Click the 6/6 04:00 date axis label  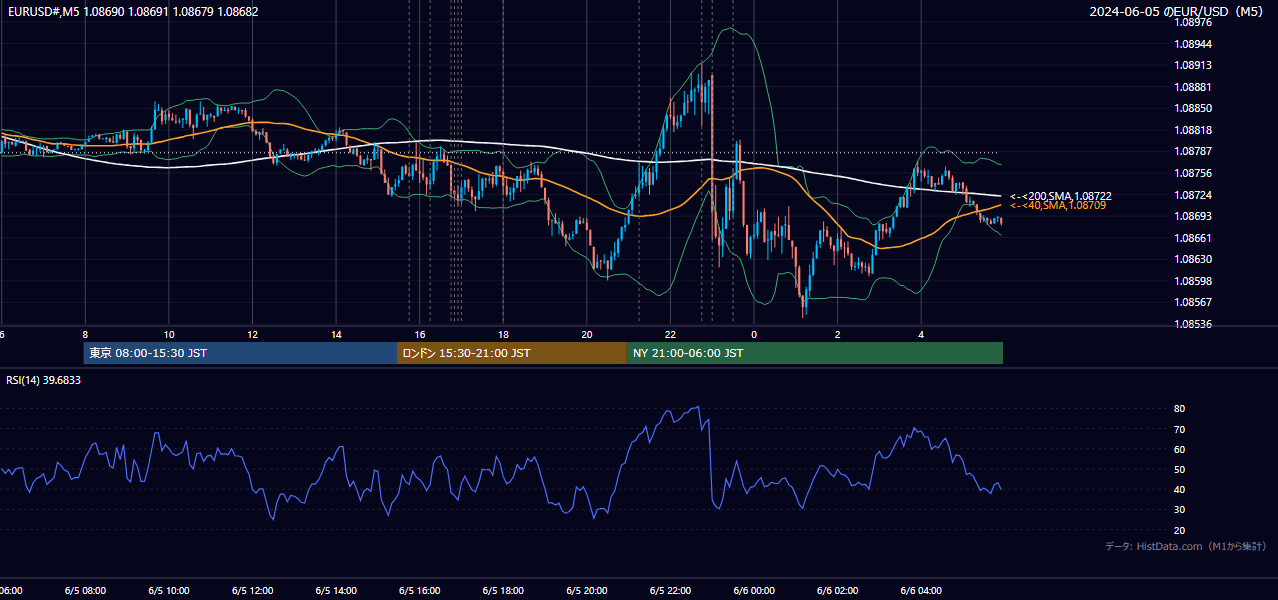[x=921, y=591]
